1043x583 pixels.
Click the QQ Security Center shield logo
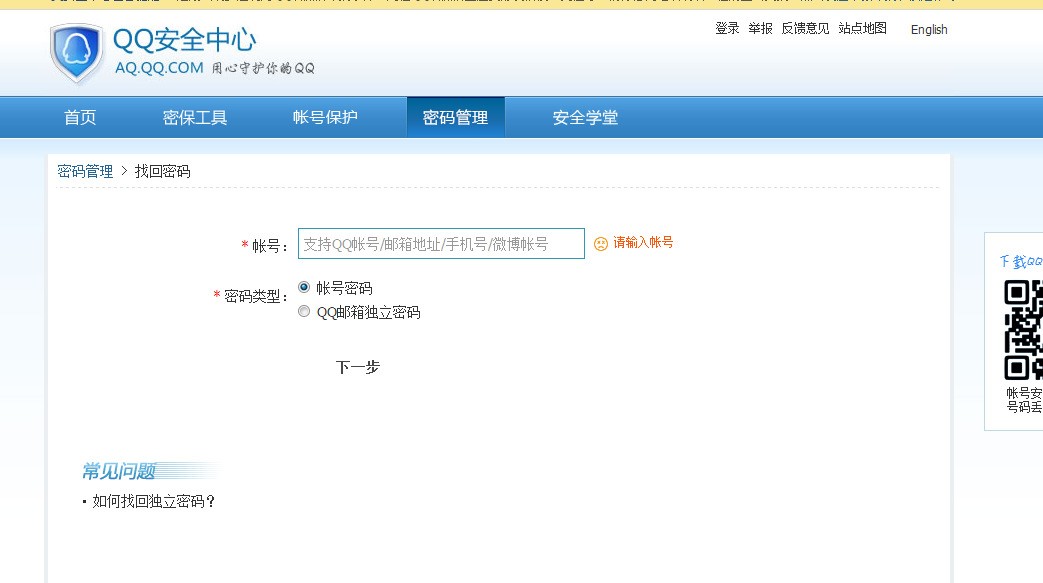(77, 53)
